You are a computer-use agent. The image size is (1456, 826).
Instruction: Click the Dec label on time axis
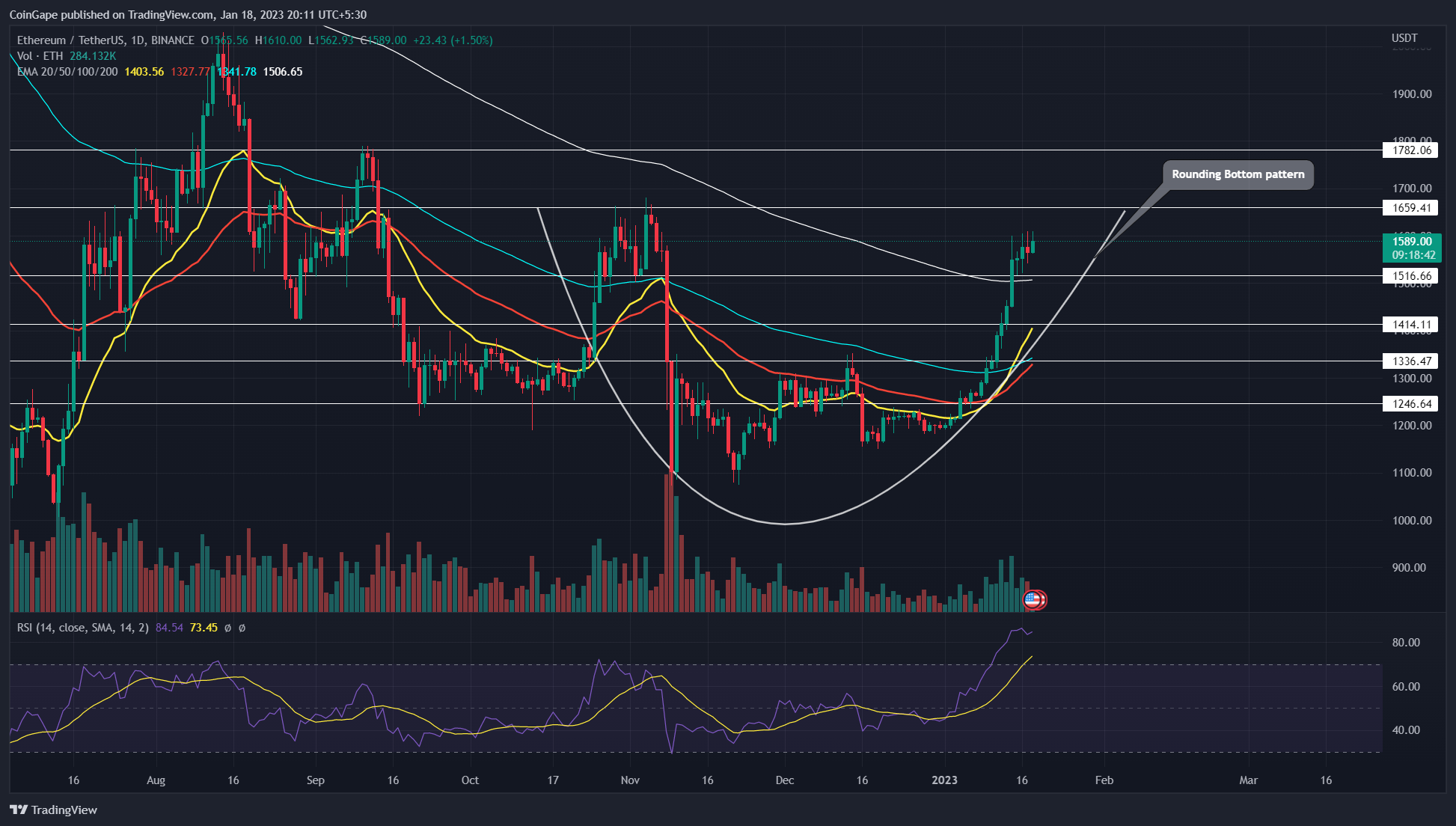pos(785,780)
